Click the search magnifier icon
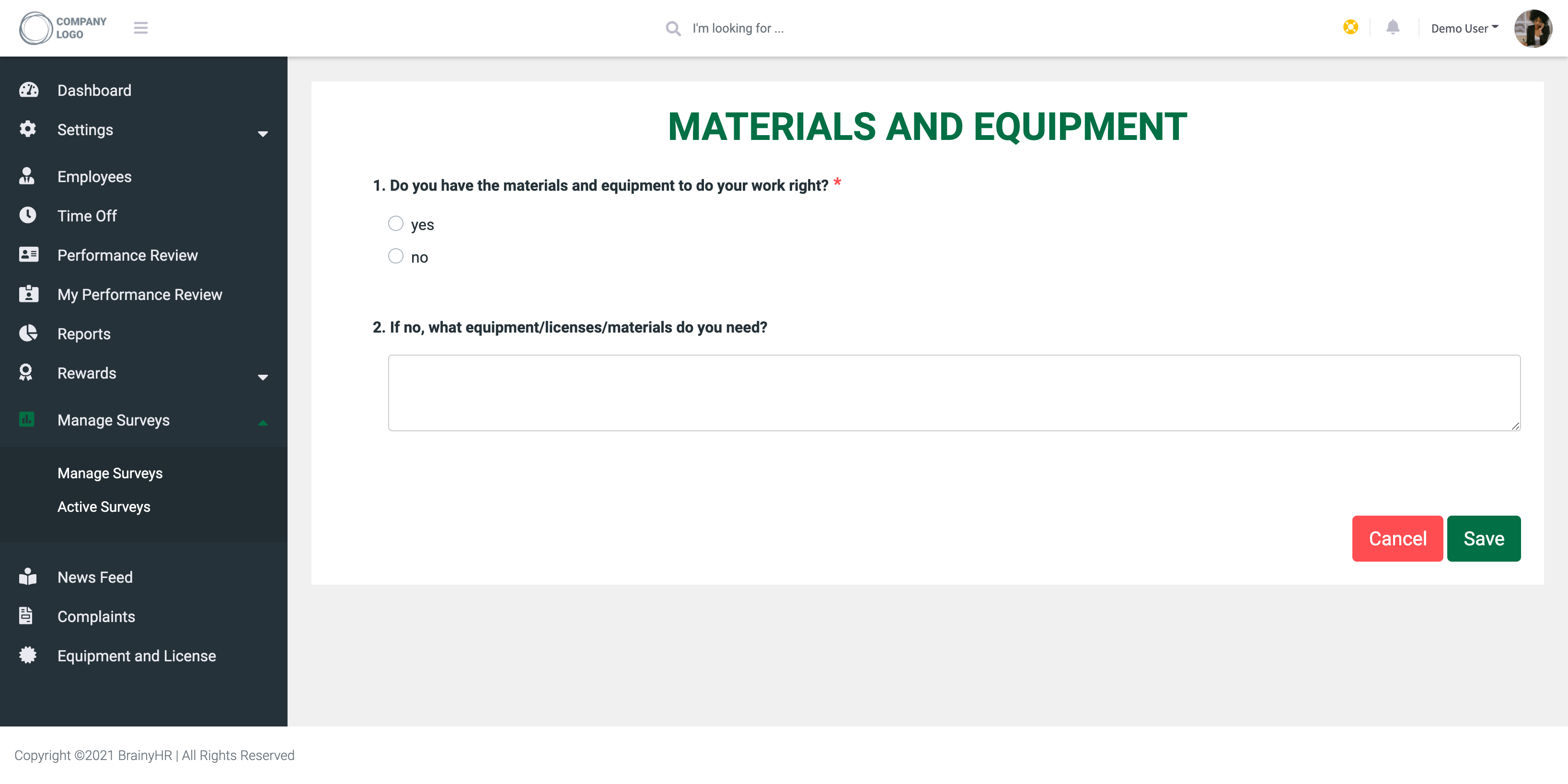The height and width of the screenshot is (784, 1568). [673, 29]
